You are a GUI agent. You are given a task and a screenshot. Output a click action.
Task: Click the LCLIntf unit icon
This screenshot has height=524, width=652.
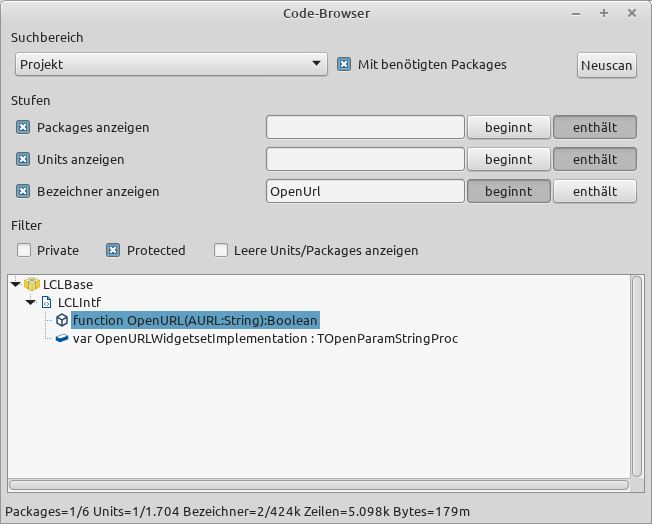[46, 302]
